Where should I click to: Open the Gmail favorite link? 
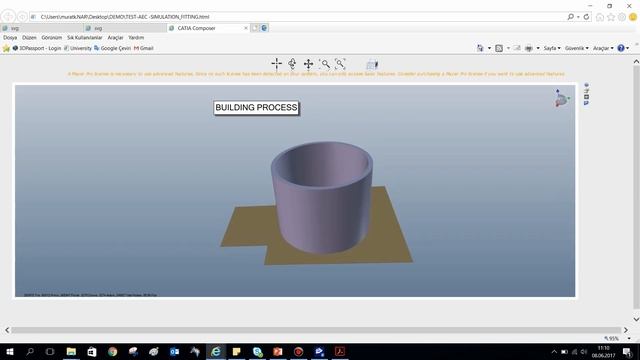coord(144,48)
